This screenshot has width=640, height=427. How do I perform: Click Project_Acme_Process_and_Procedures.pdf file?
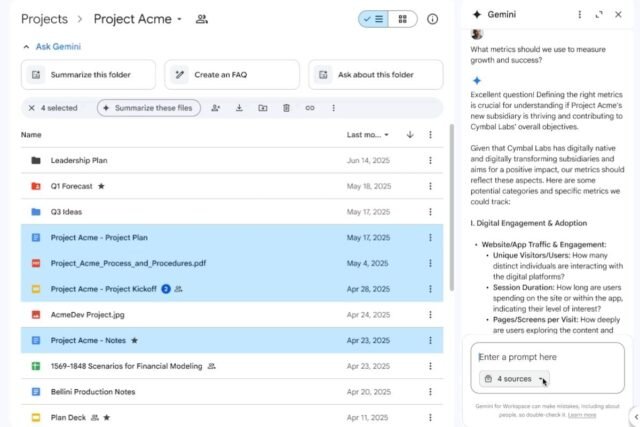click(232, 263)
